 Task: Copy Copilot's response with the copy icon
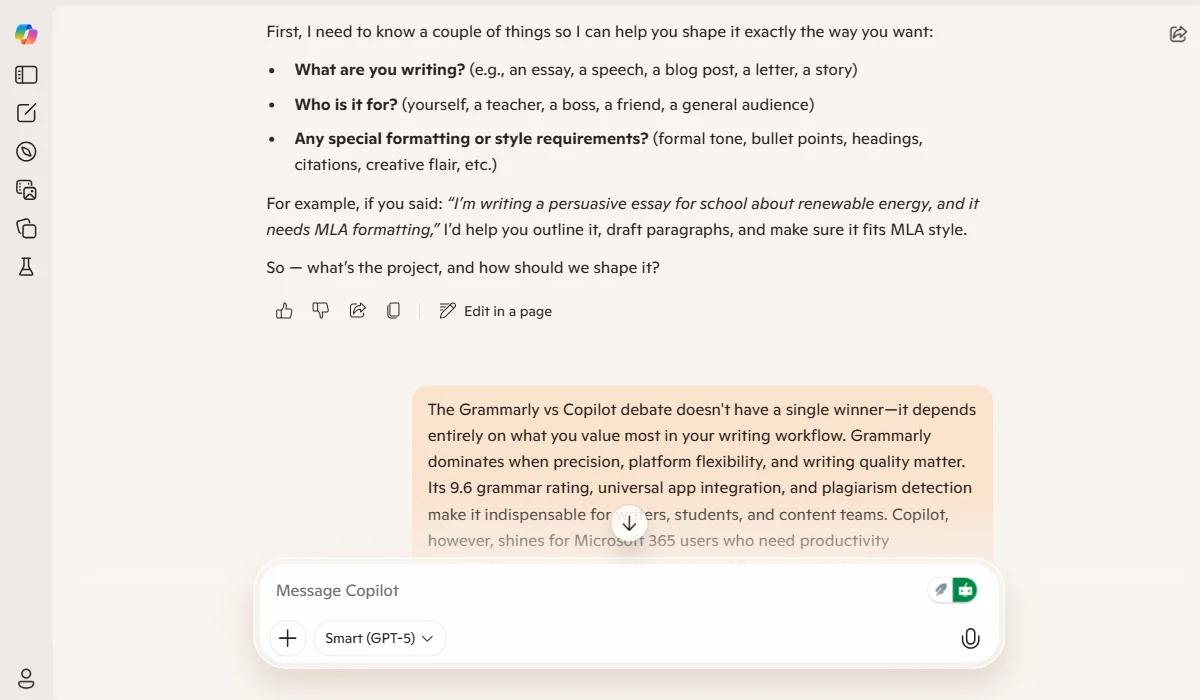click(x=393, y=310)
